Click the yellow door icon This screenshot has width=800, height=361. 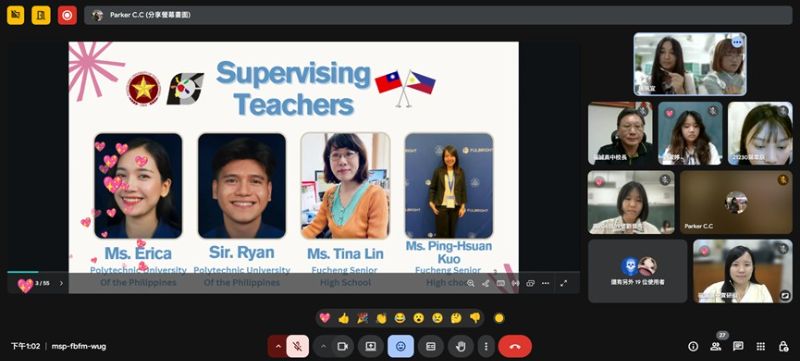tap(41, 15)
